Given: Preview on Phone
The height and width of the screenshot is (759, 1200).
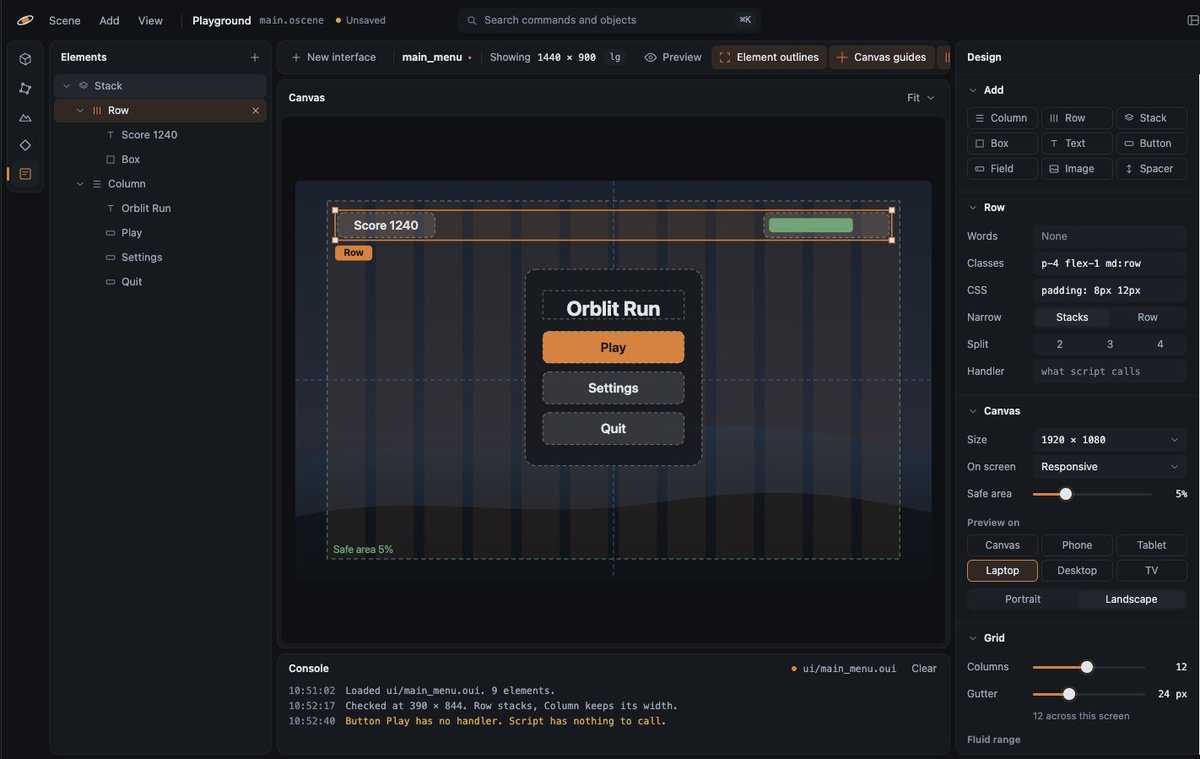Looking at the screenshot, I should tap(1076, 545).
